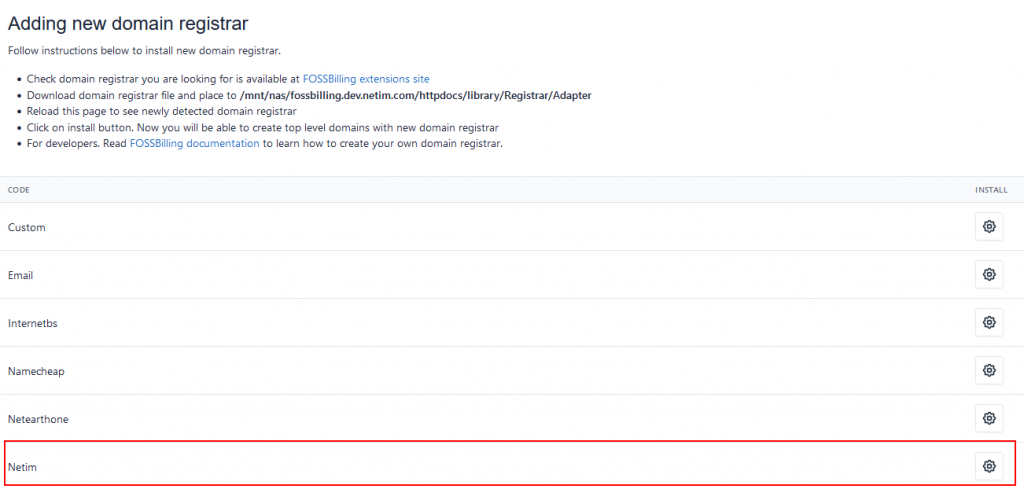This screenshot has width=1024, height=489.
Task: Select the Netearthone row text
Action: 38,419
